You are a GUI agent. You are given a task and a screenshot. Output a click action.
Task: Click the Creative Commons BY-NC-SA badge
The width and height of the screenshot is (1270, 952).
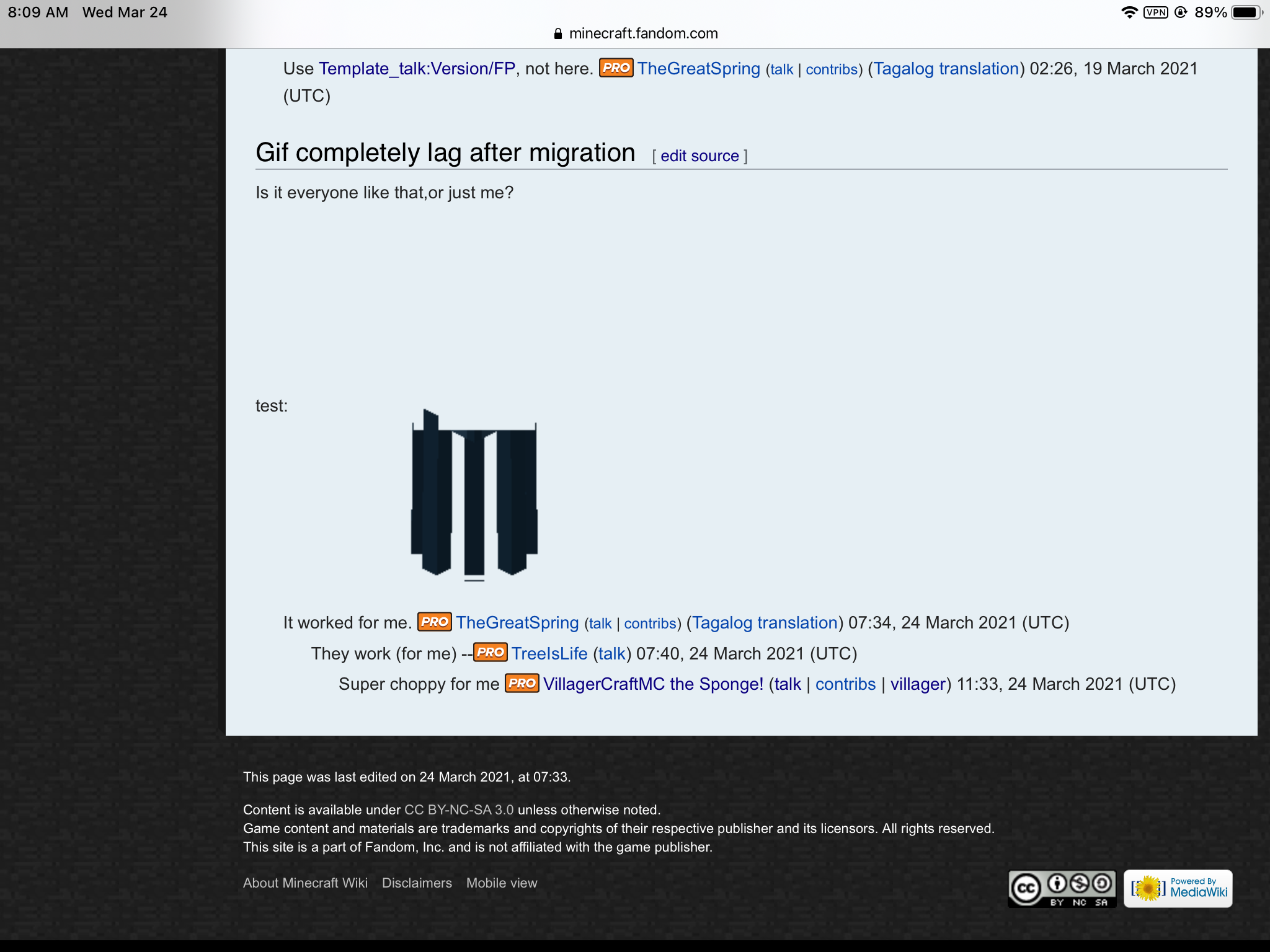[1062, 889]
